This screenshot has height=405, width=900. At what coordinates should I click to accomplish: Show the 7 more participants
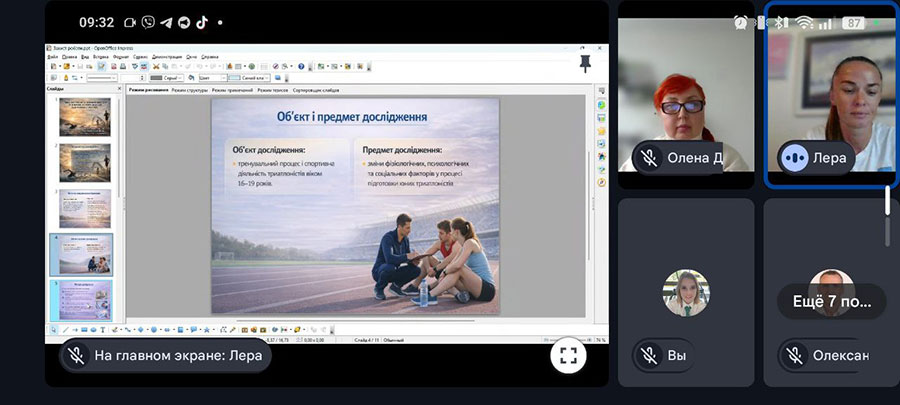click(832, 301)
